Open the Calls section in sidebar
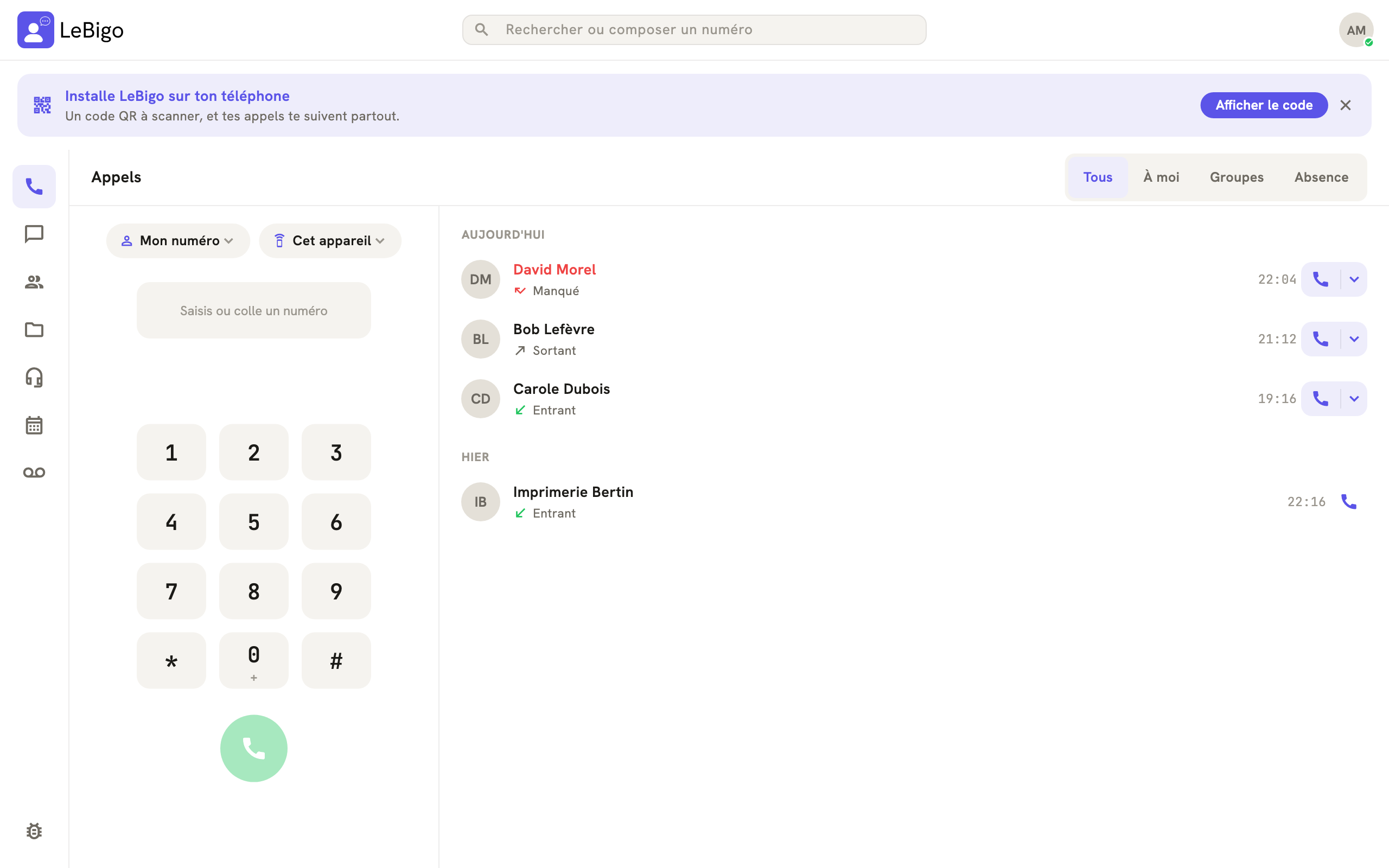1389x868 pixels. (34, 187)
